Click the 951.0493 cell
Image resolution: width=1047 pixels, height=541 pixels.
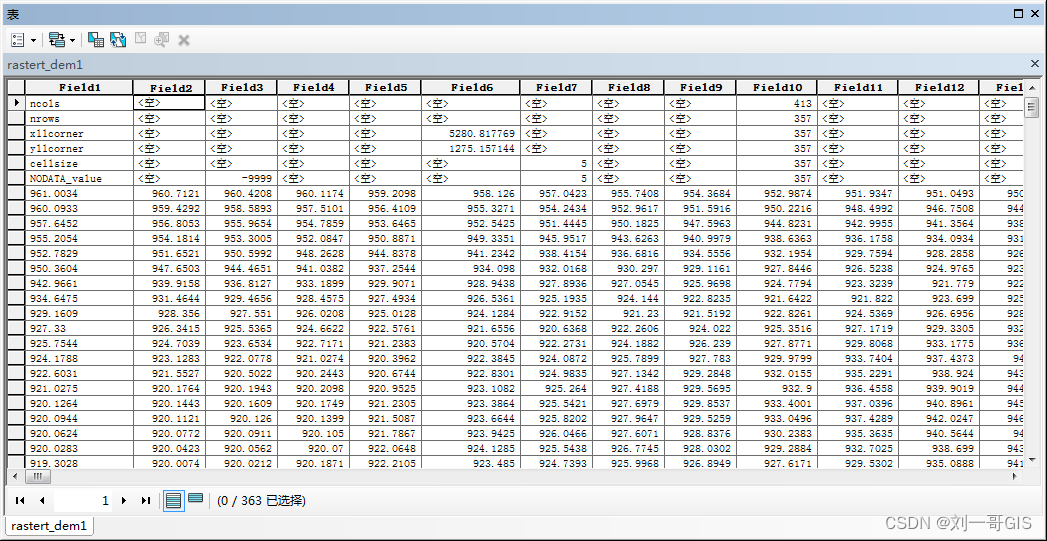pyautogui.click(x=938, y=194)
